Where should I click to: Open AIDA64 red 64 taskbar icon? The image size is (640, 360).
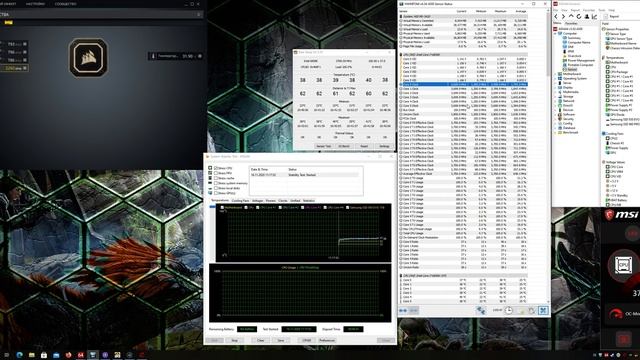[80, 355]
